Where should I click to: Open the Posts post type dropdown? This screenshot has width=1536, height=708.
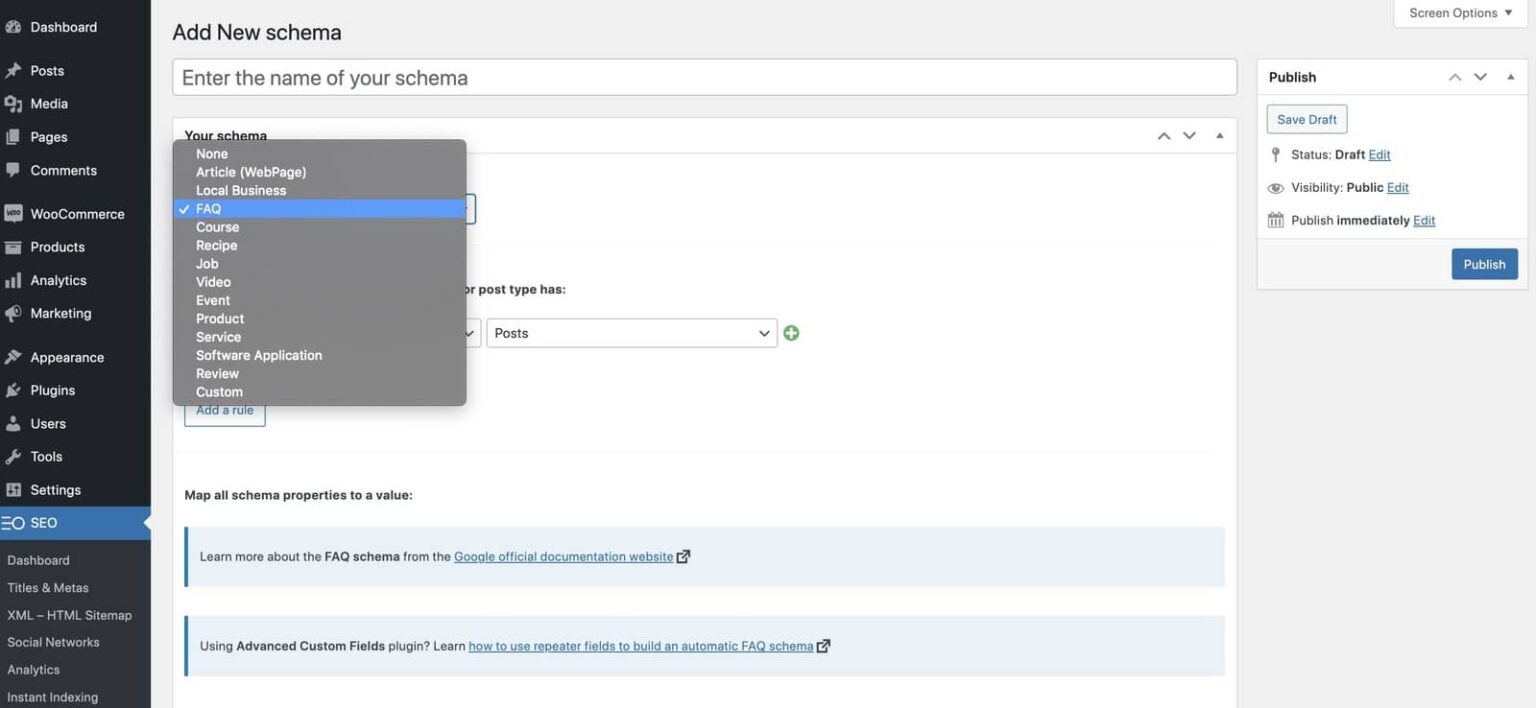pyautogui.click(x=631, y=333)
